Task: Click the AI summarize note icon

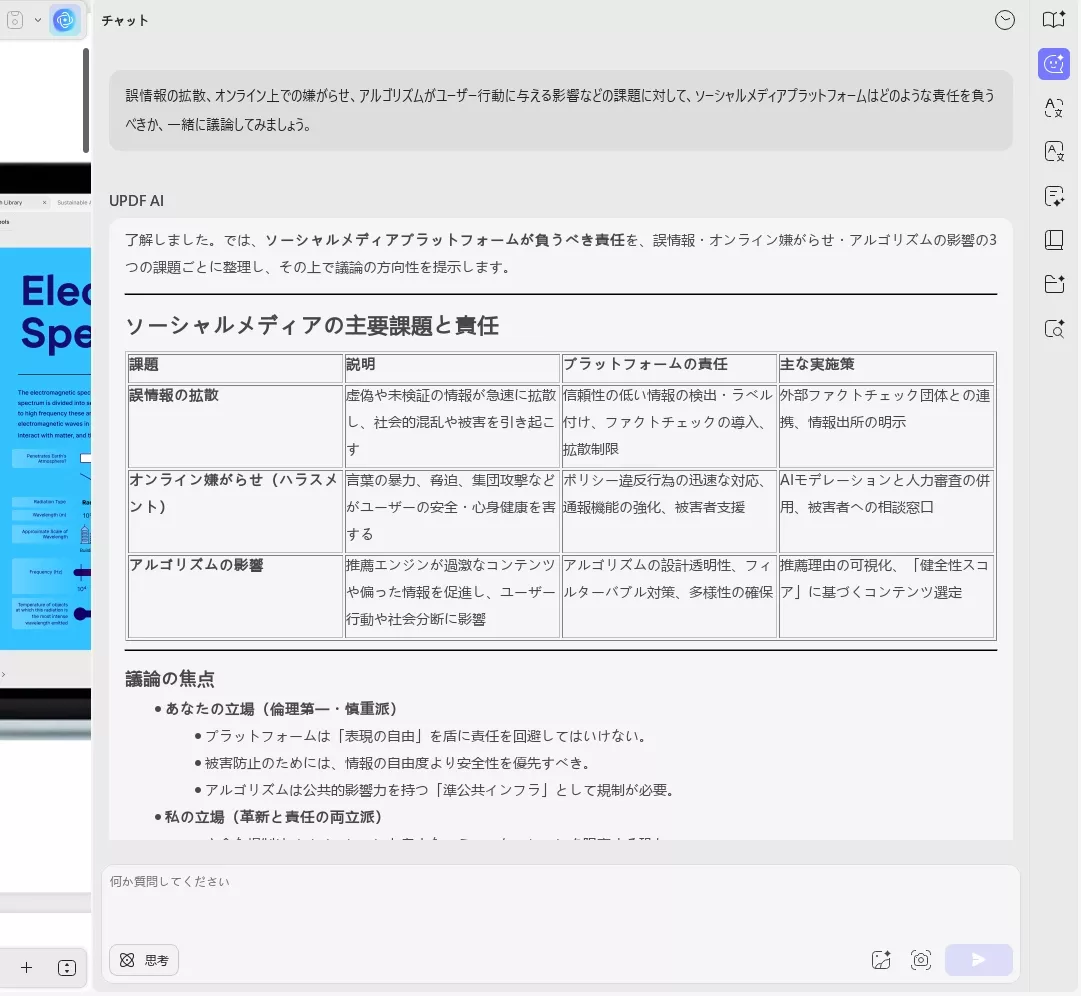Action: pyautogui.click(x=1053, y=196)
